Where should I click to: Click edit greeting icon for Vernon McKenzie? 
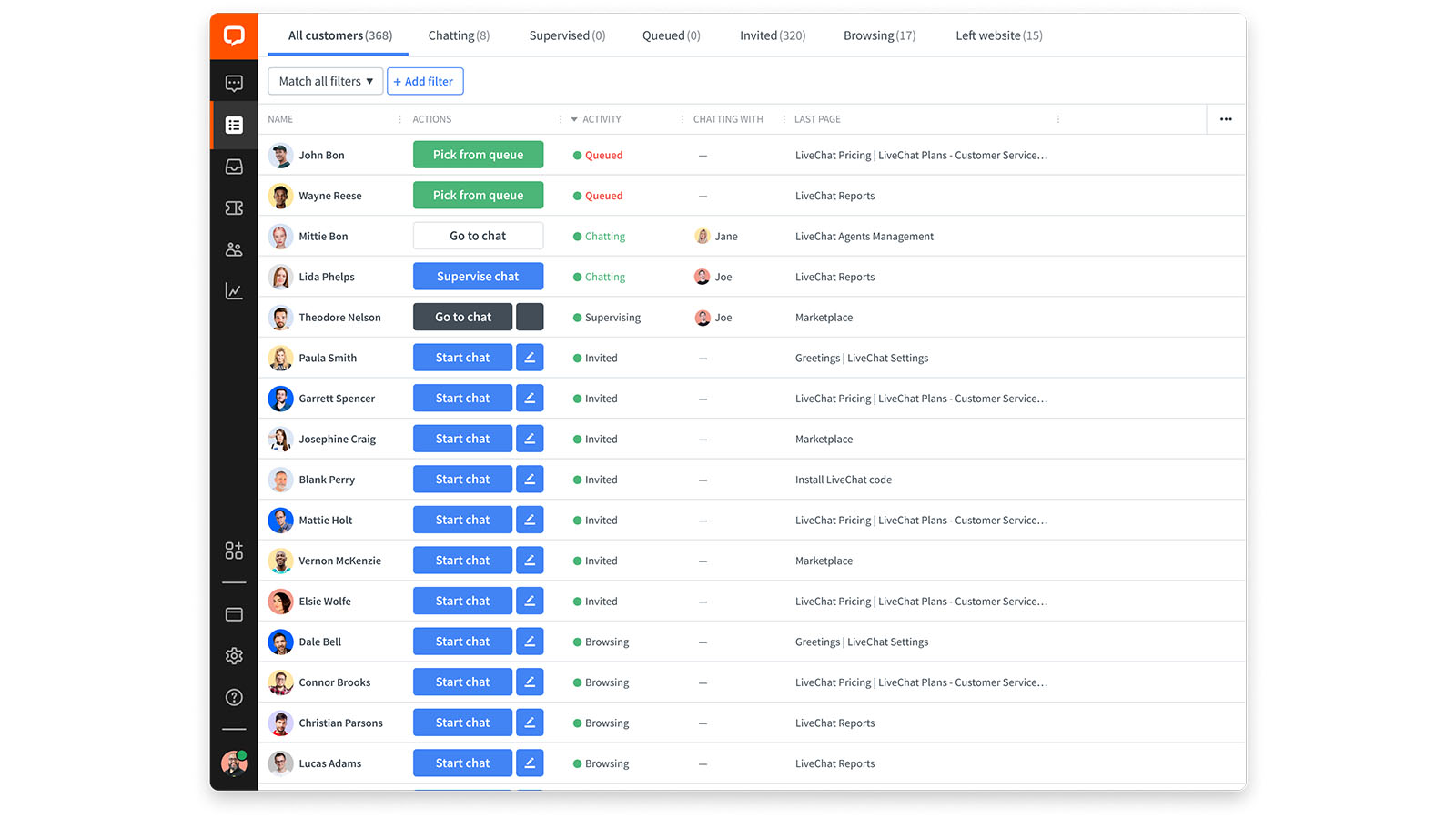[530, 561]
